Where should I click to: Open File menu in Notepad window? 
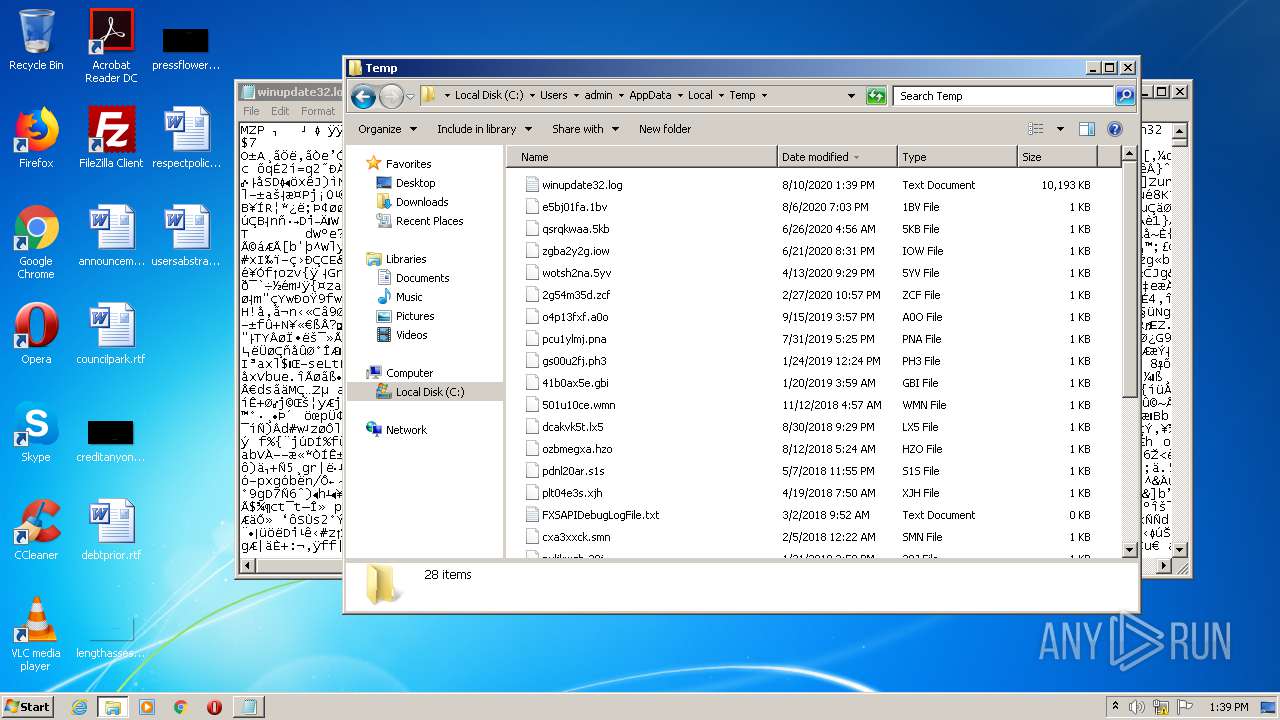pyautogui.click(x=251, y=111)
